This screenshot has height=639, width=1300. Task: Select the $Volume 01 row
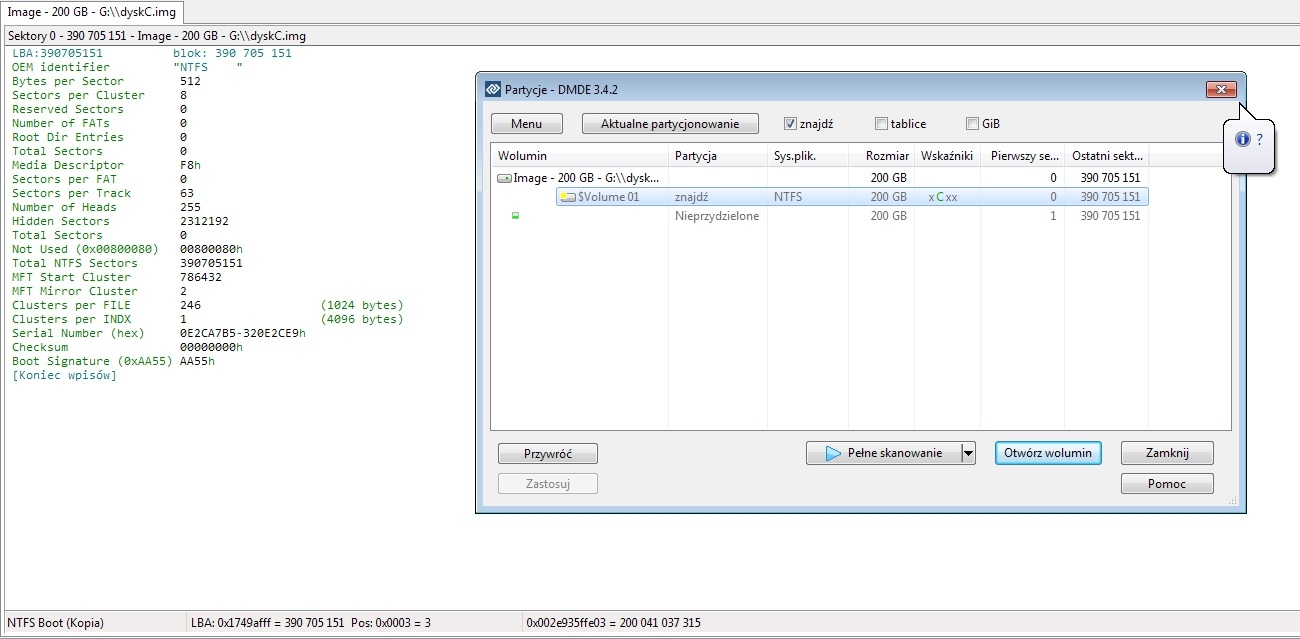pos(851,197)
